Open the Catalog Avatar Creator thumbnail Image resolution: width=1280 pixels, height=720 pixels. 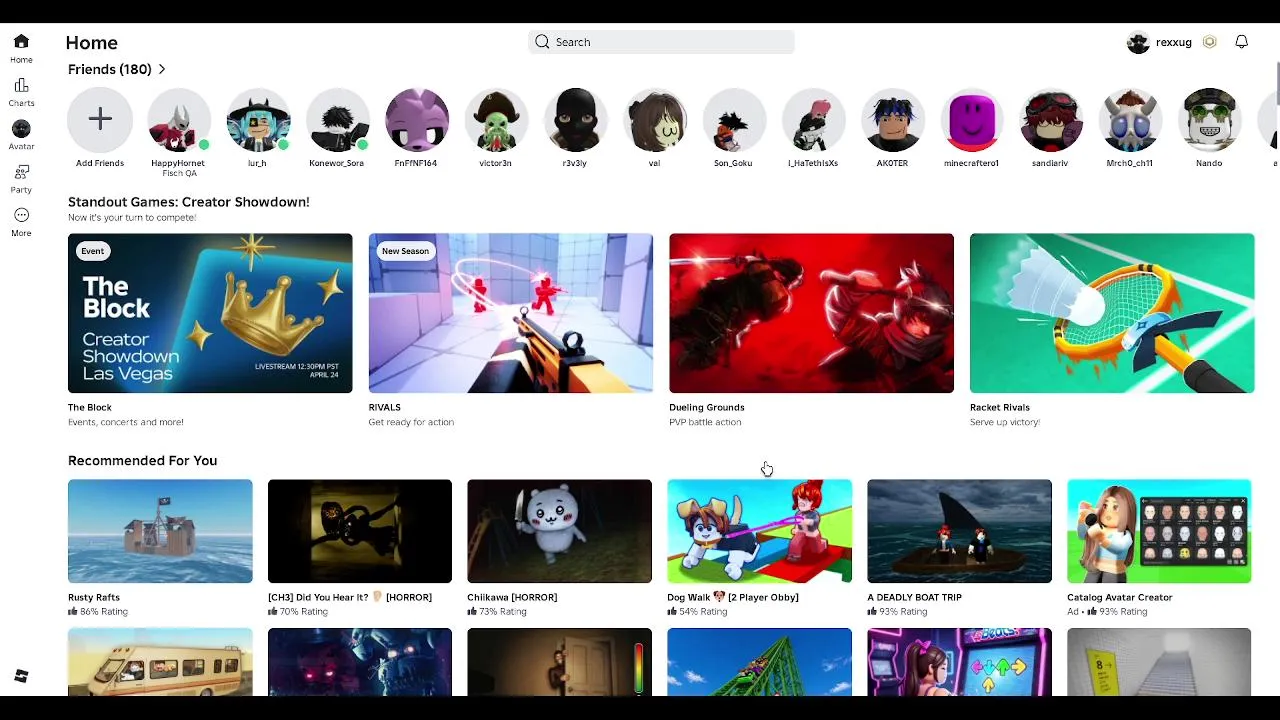click(x=1159, y=531)
